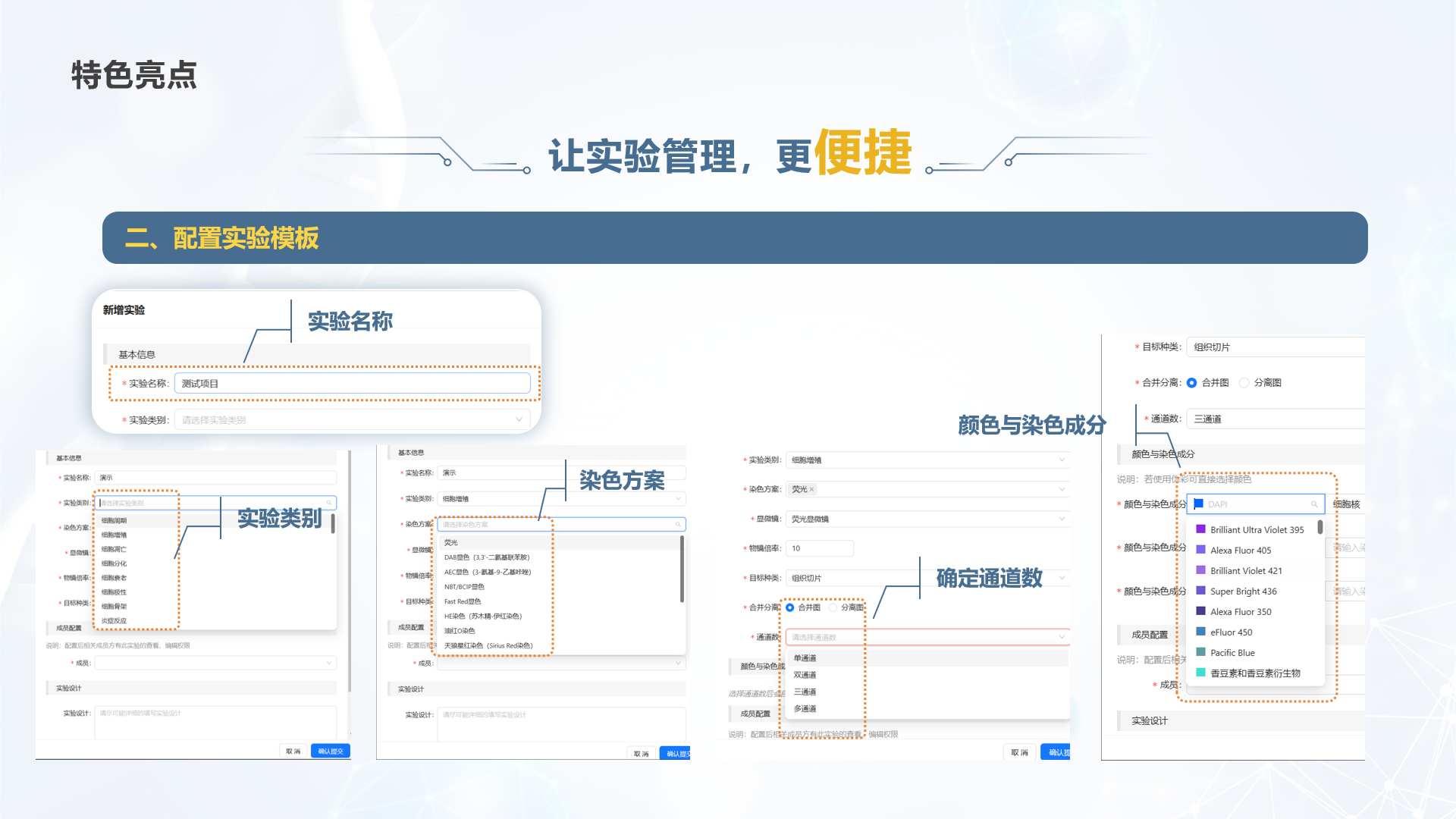Select 多通道 in the 通道数 list
Screen dimensions: 1456x819
click(x=805, y=709)
